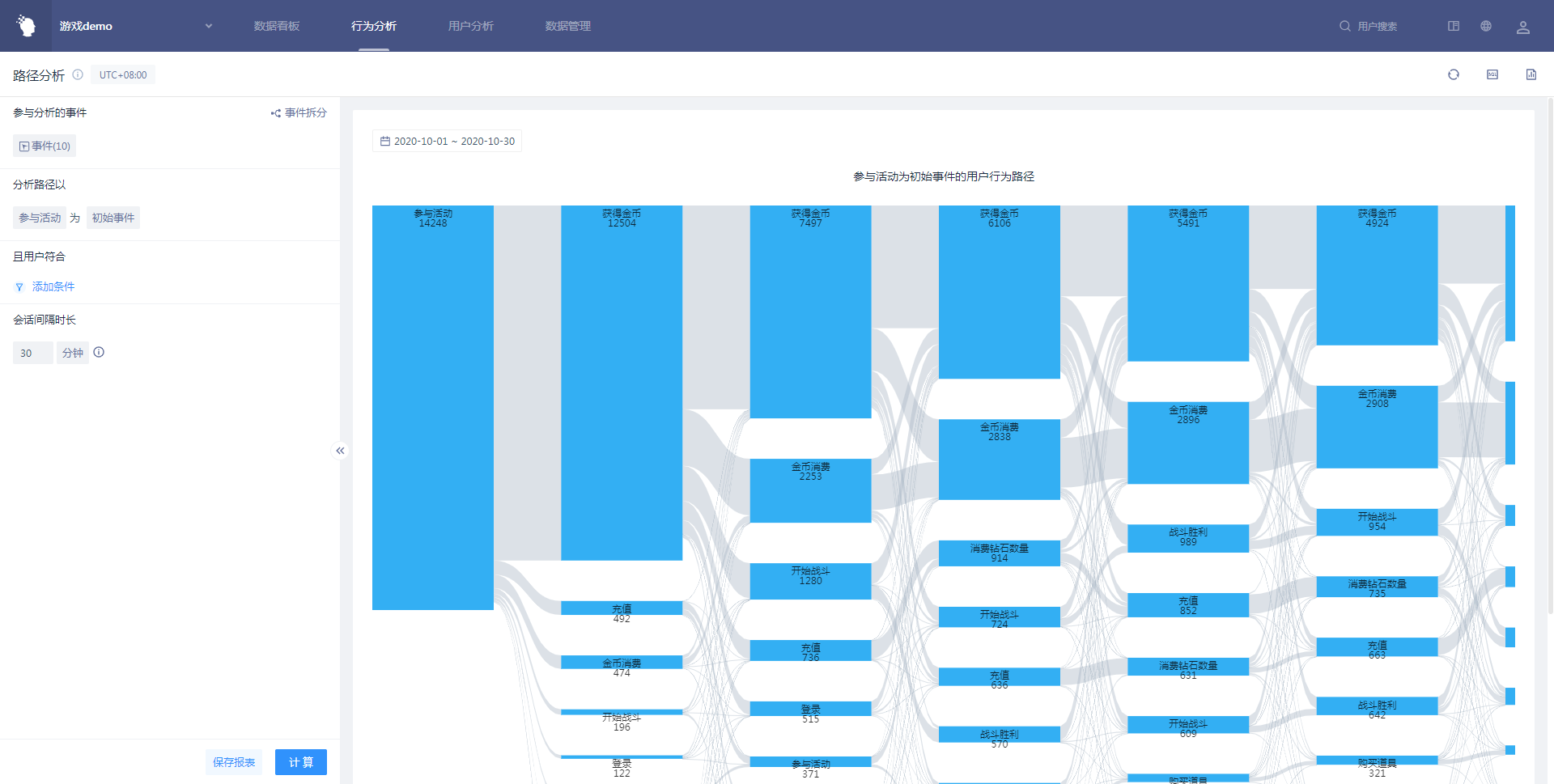Viewport: 1554px width, 784px height.
Task: Click the info icon next to 分钟
Action: (99, 352)
